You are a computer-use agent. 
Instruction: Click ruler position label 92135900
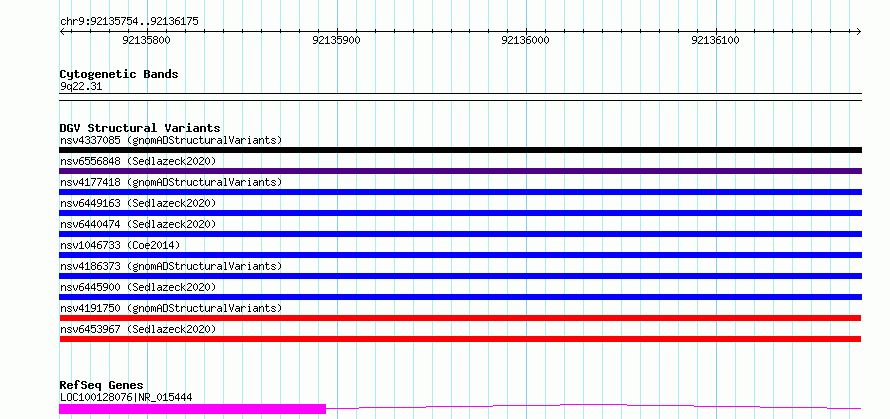[x=336, y=40]
